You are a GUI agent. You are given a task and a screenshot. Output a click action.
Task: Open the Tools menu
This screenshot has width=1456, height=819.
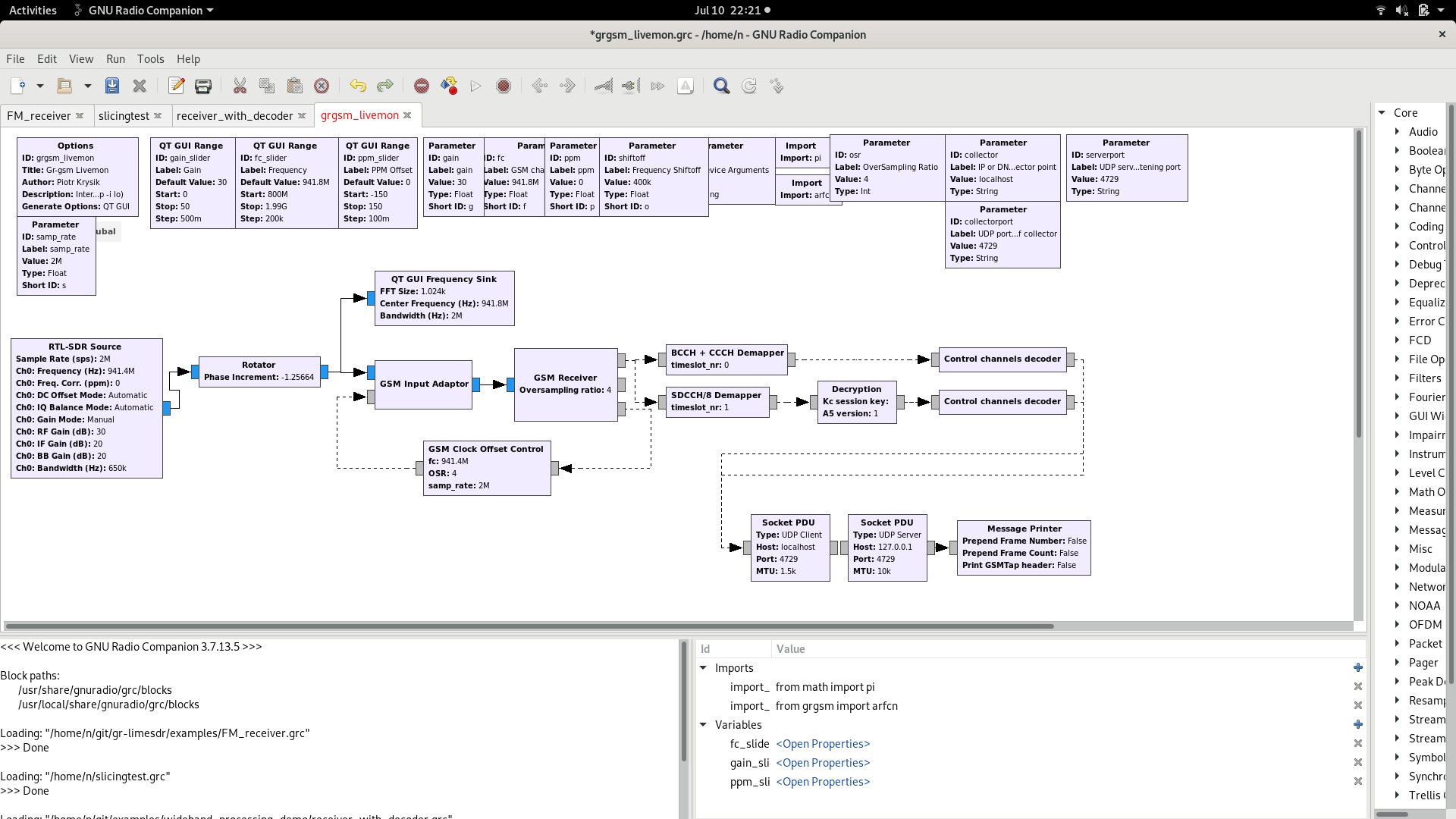click(150, 59)
